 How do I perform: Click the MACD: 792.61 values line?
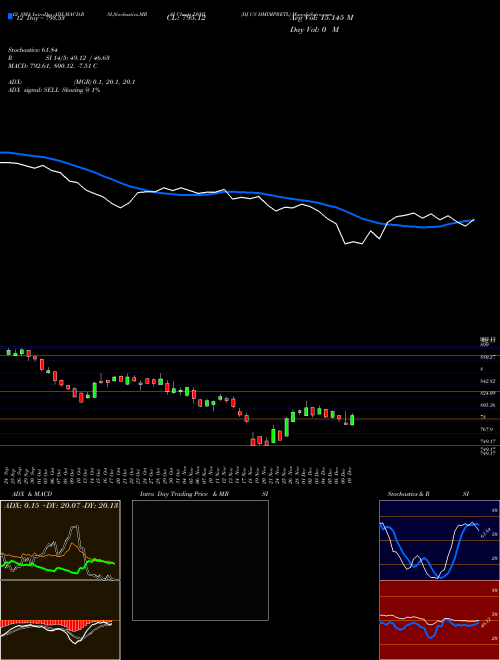click(x=53, y=66)
